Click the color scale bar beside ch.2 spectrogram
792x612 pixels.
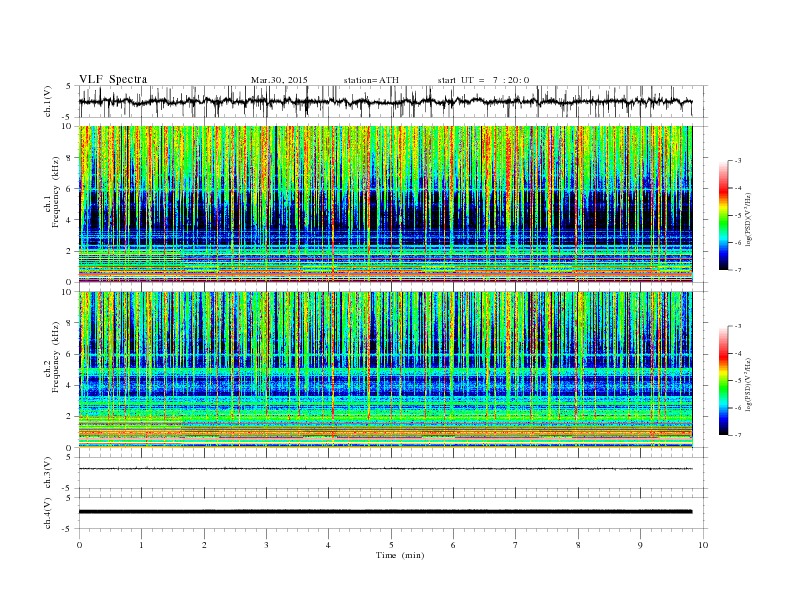coord(723,381)
